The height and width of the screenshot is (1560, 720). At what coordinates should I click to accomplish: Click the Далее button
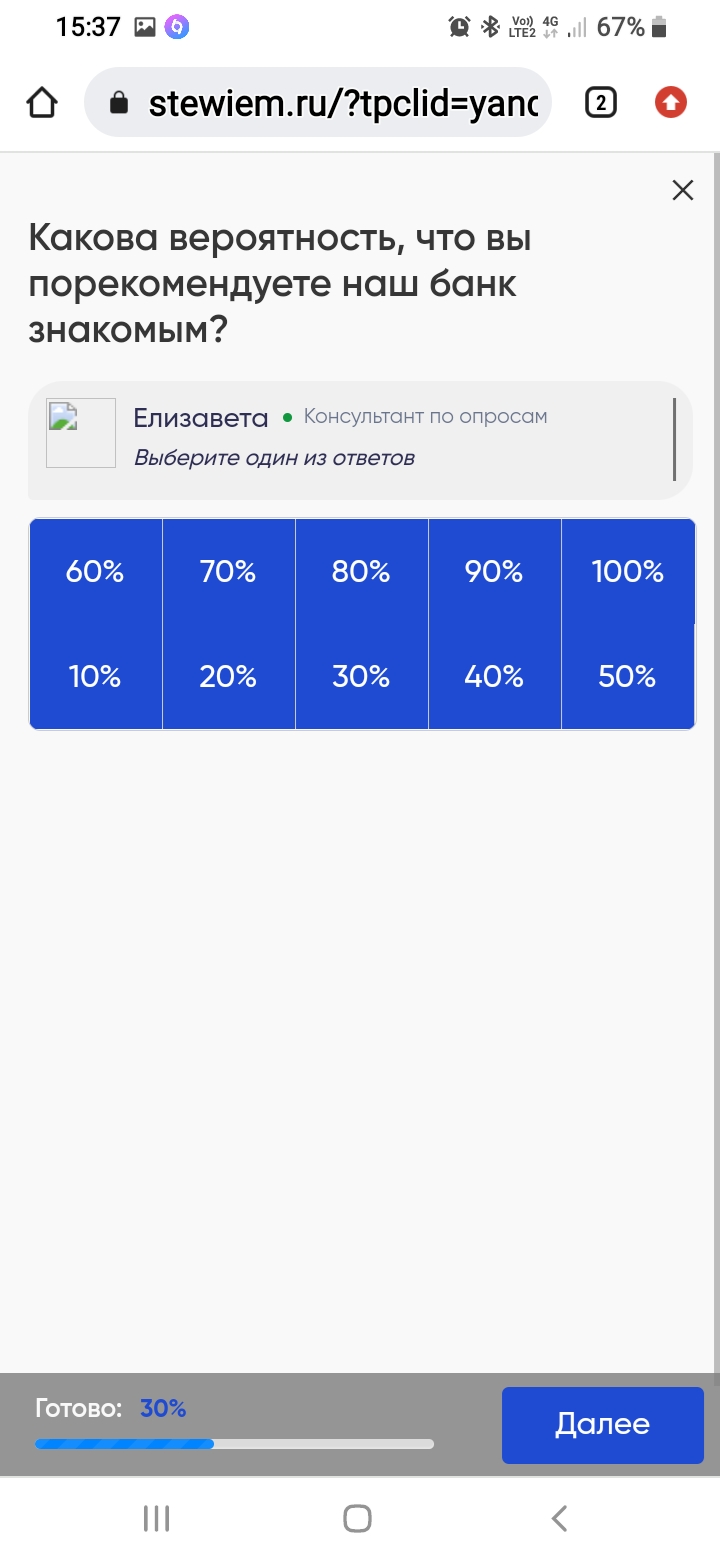pos(603,1425)
